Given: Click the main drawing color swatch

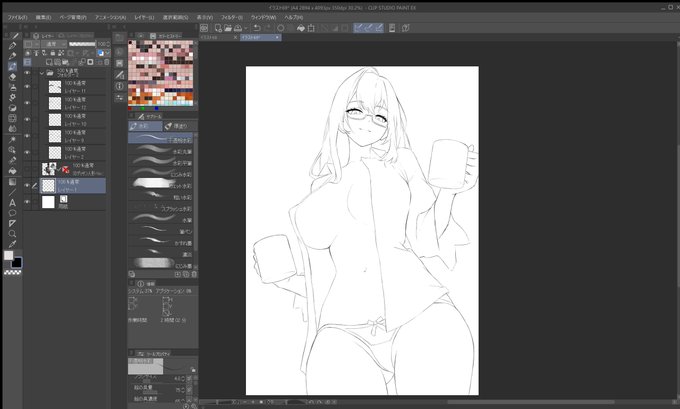Looking at the screenshot, I should click(9, 255).
